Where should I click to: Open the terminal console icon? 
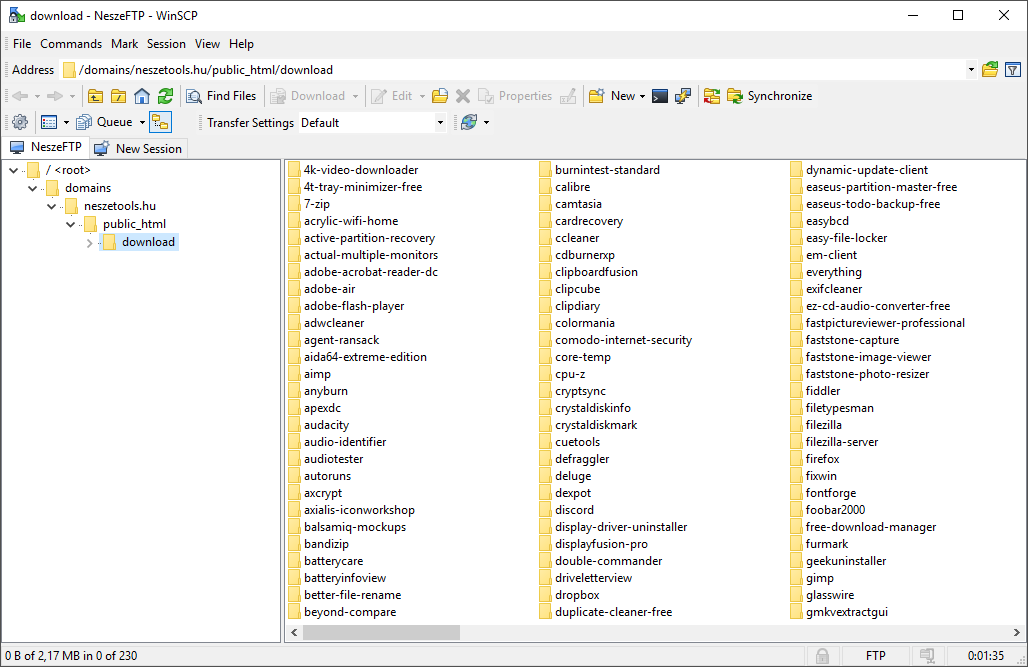click(x=660, y=96)
